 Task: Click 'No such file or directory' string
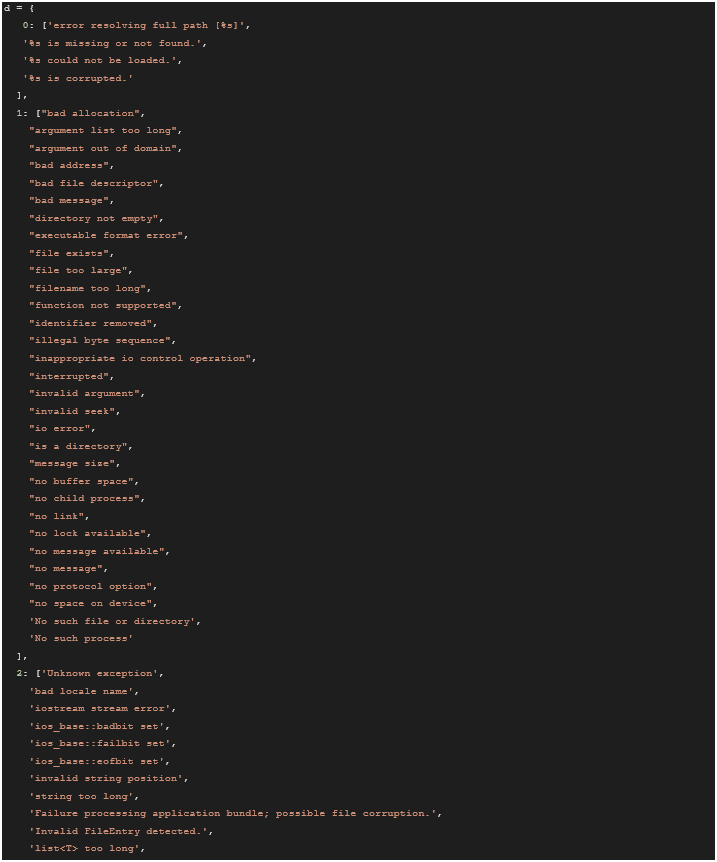pos(113,621)
